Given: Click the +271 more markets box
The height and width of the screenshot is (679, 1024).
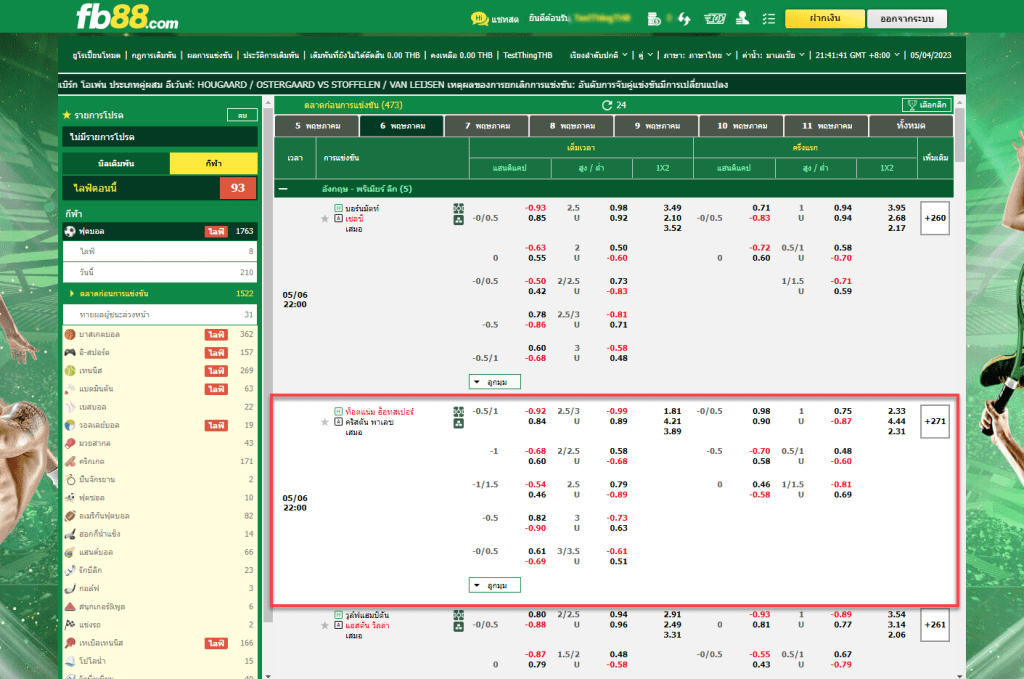Looking at the screenshot, I should pyautogui.click(x=934, y=421).
